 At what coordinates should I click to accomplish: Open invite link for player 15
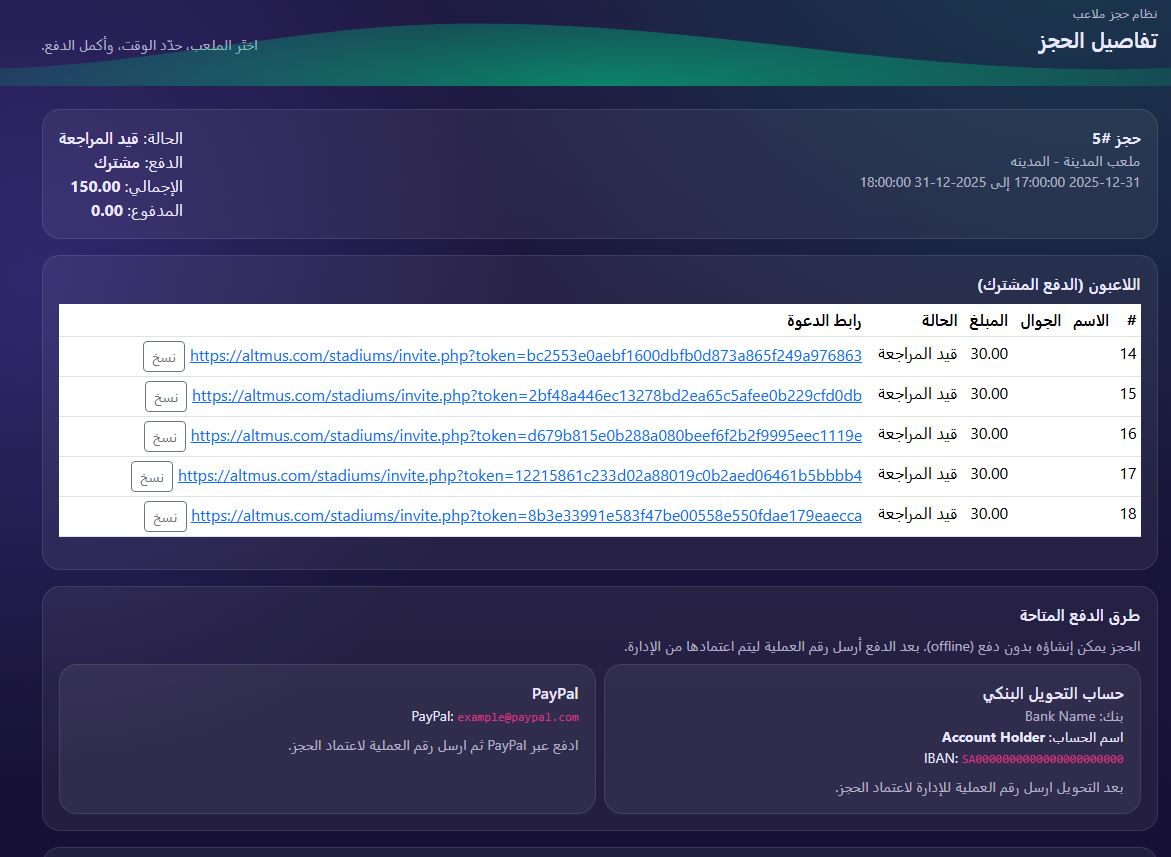(528, 395)
